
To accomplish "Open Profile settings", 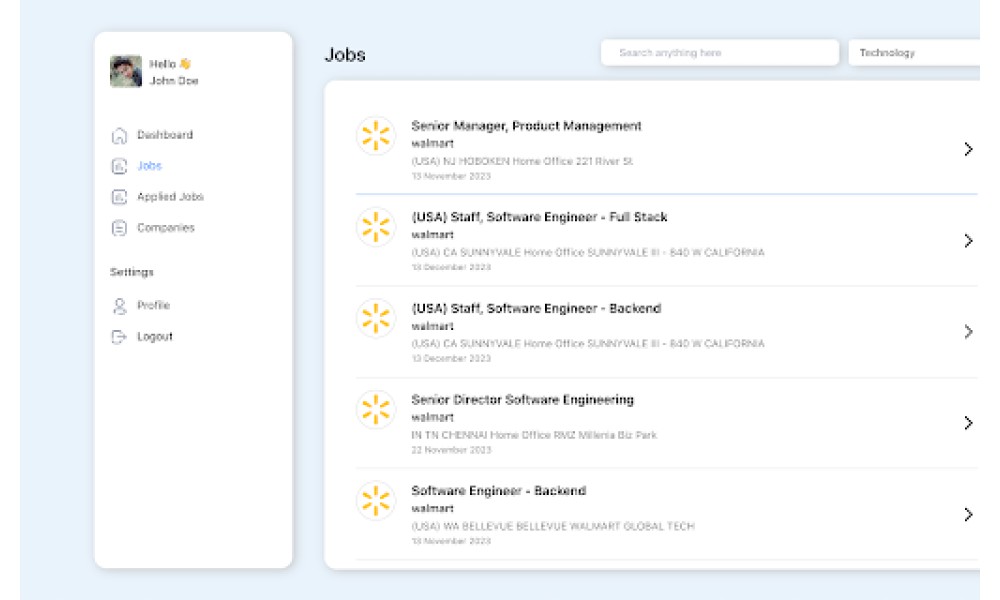I will (154, 305).
